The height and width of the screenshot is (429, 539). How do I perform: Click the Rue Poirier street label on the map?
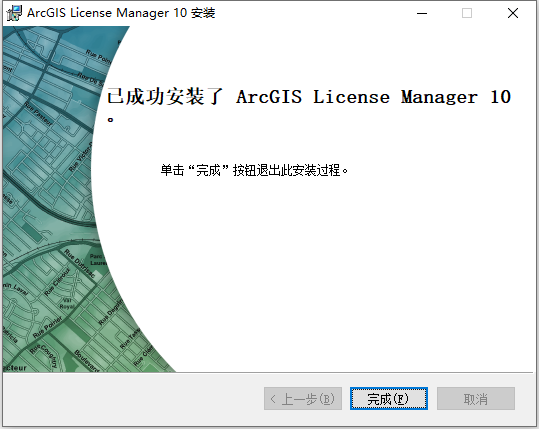pos(48,327)
